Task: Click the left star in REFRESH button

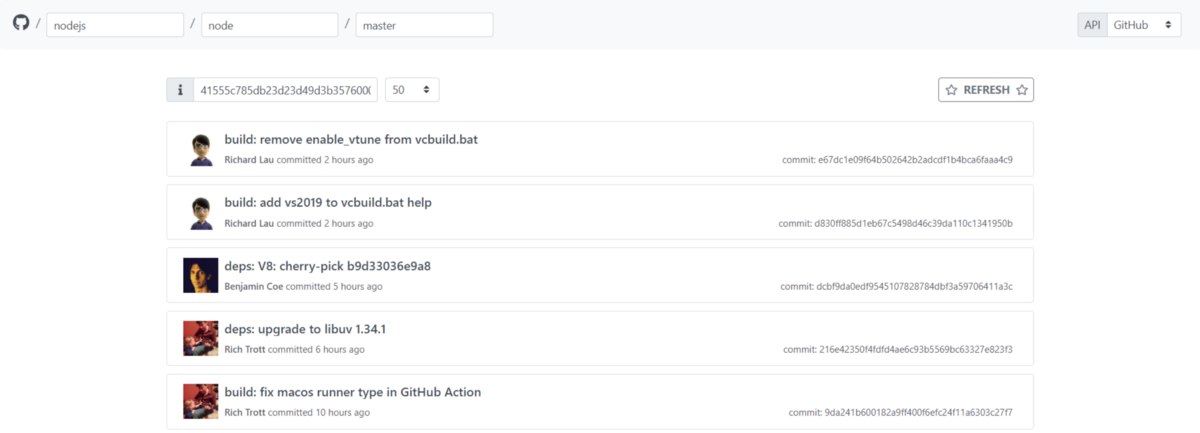Action: [952, 90]
